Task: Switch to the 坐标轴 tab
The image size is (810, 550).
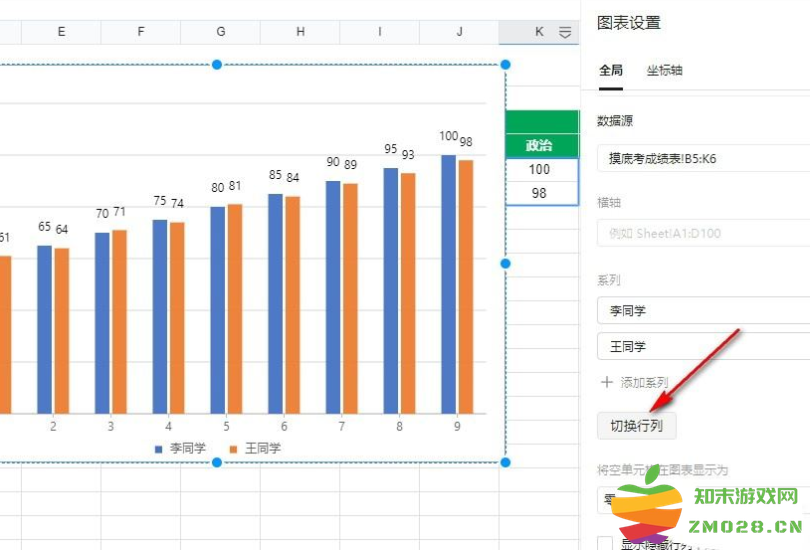Action: tap(664, 70)
